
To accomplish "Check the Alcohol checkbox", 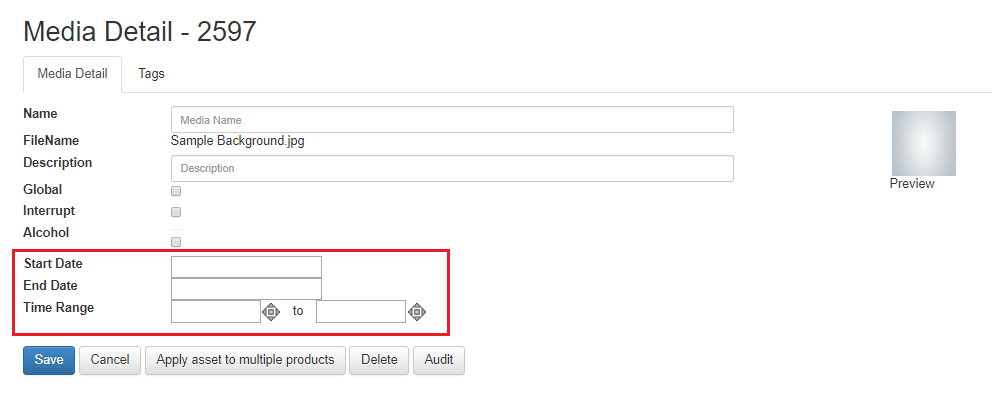I will pyautogui.click(x=177, y=242).
